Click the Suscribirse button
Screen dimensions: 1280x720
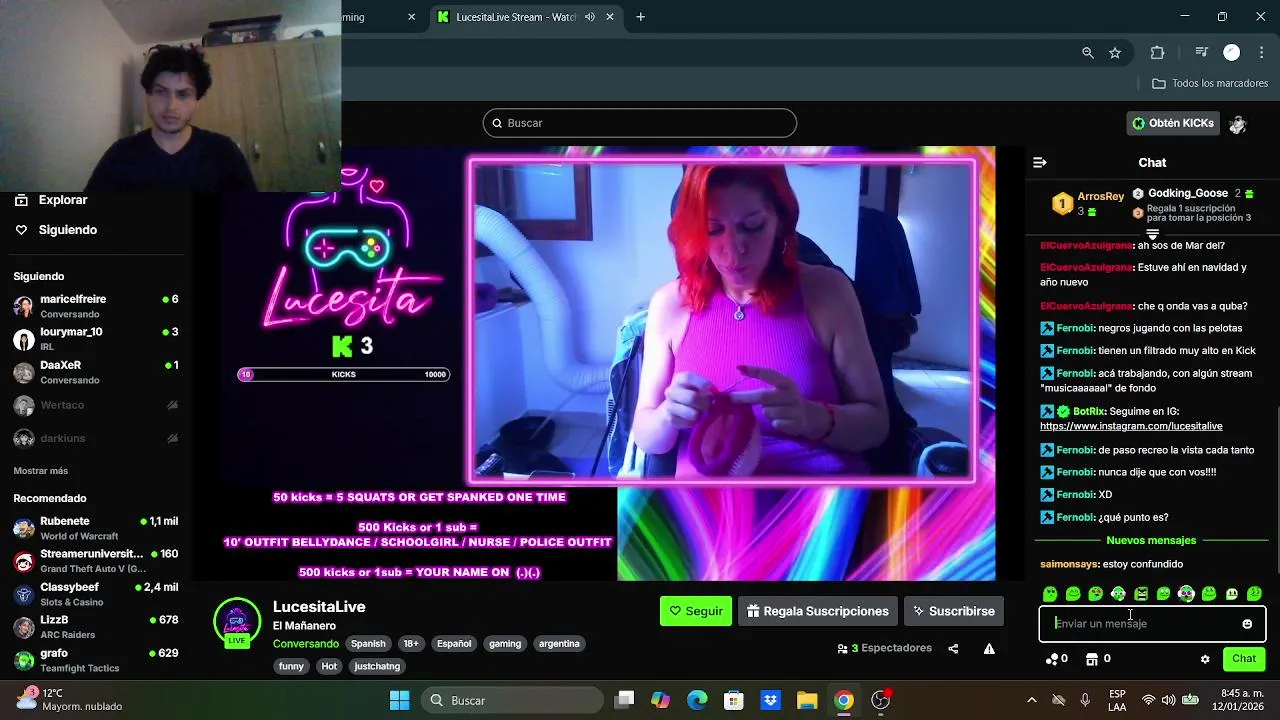[954, 611]
